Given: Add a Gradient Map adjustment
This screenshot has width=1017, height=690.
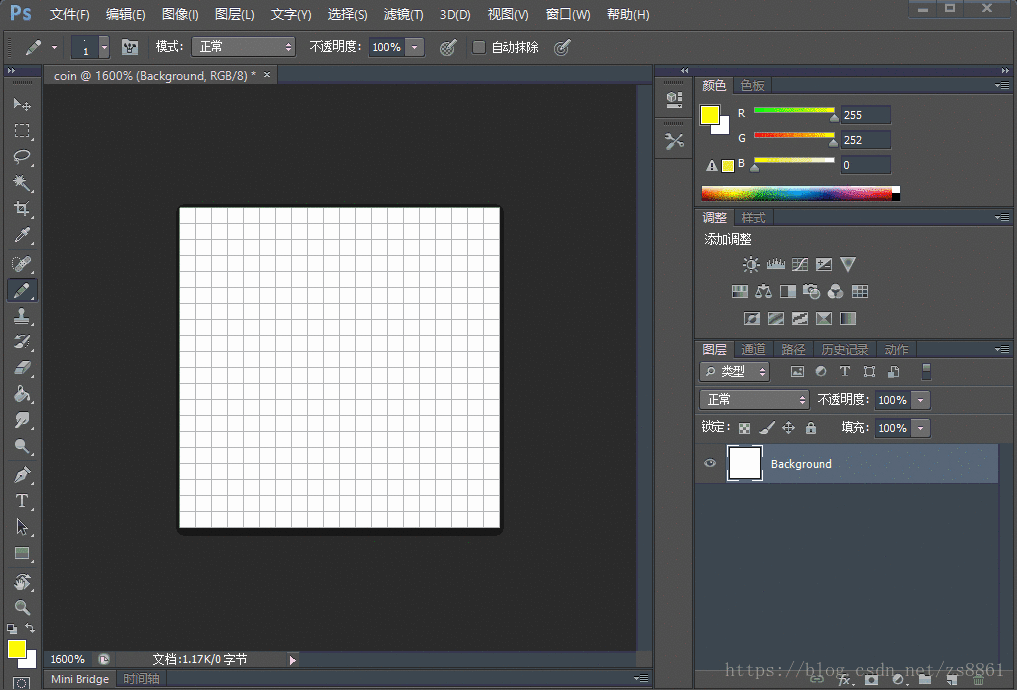Looking at the screenshot, I should [848, 318].
